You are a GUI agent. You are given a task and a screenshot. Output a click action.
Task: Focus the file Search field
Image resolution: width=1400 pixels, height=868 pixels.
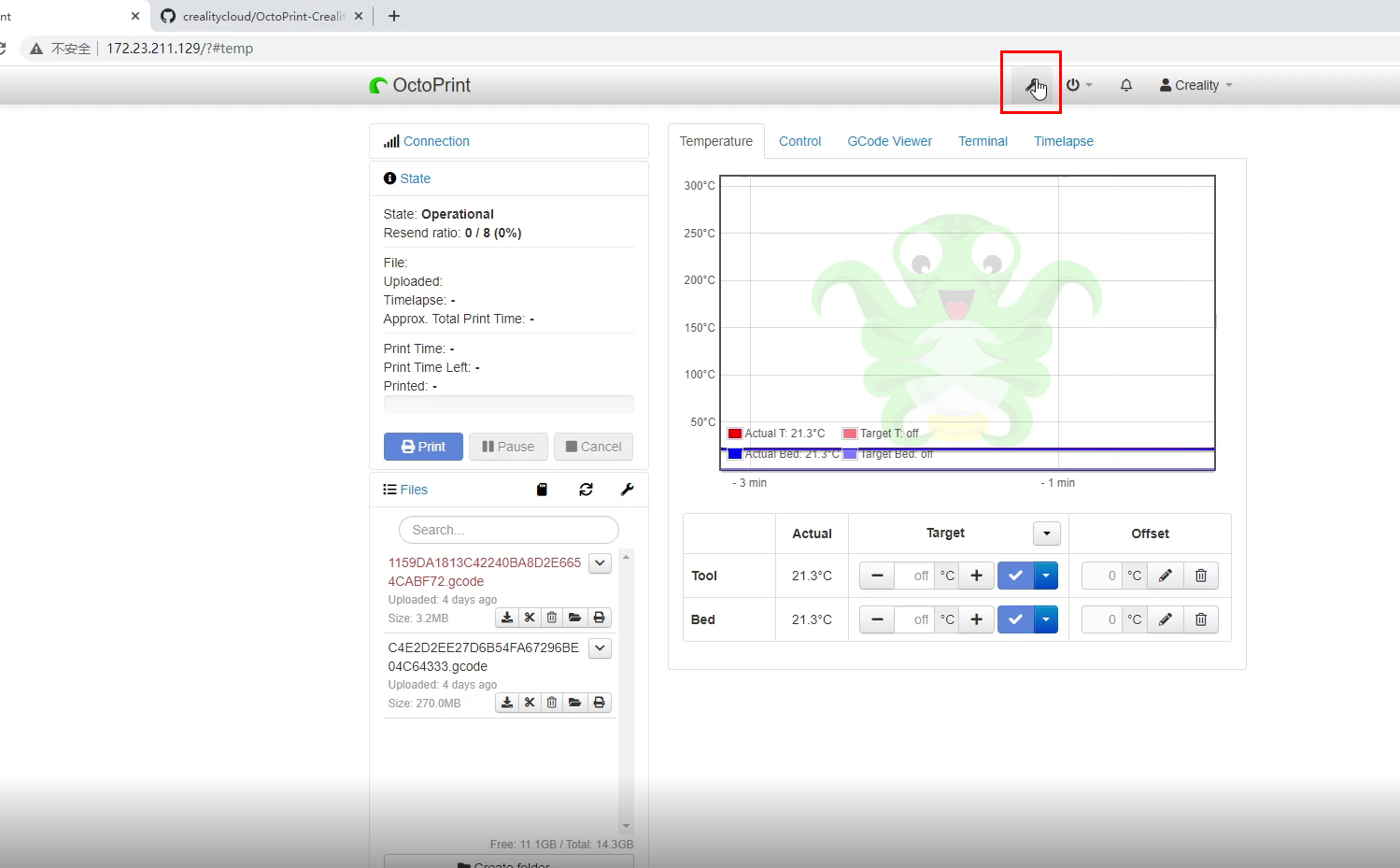coord(509,530)
